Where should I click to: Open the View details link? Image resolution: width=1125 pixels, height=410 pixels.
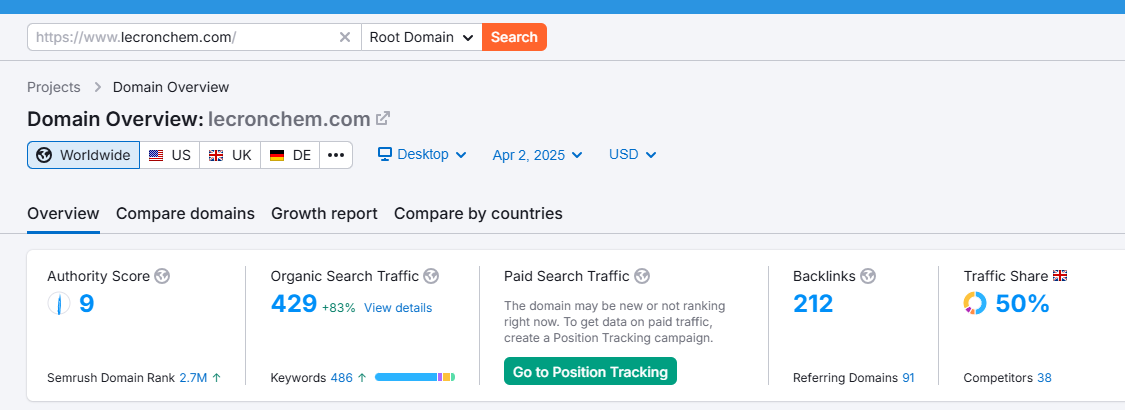click(x=398, y=308)
